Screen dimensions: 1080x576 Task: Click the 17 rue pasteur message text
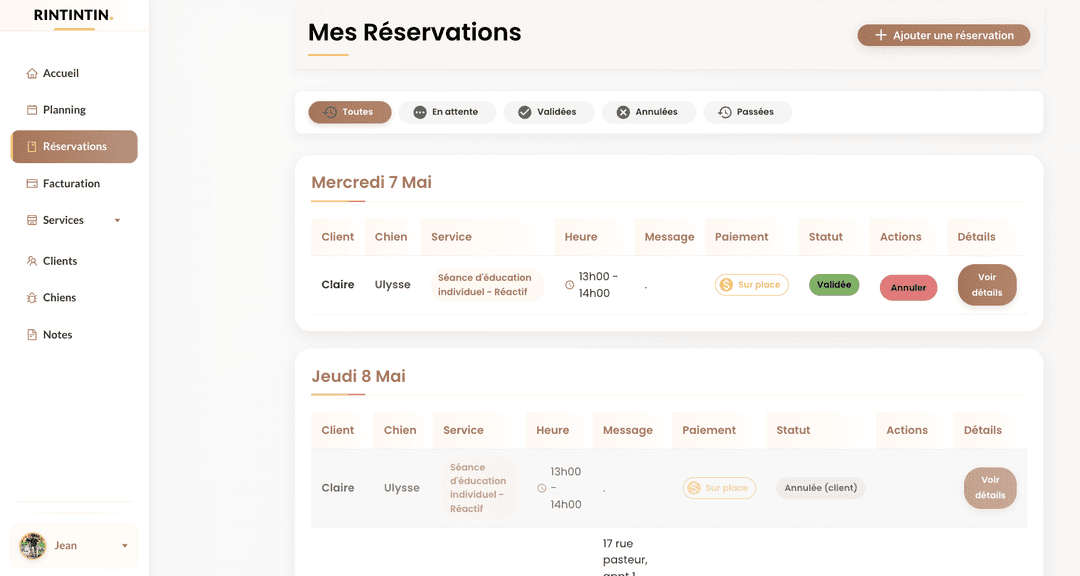pyautogui.click(x=625, y=558)
